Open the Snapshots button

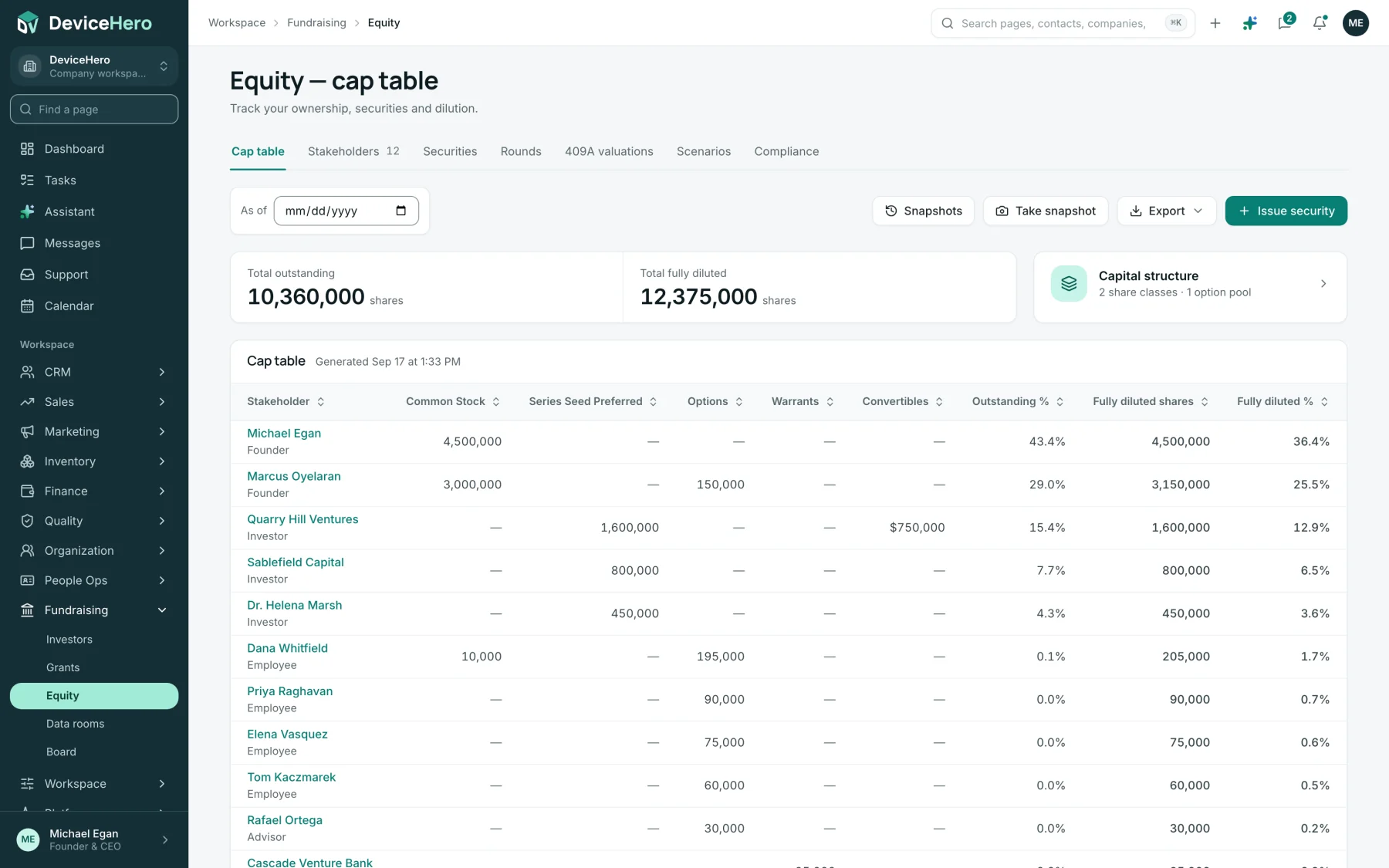coord(923,211)
